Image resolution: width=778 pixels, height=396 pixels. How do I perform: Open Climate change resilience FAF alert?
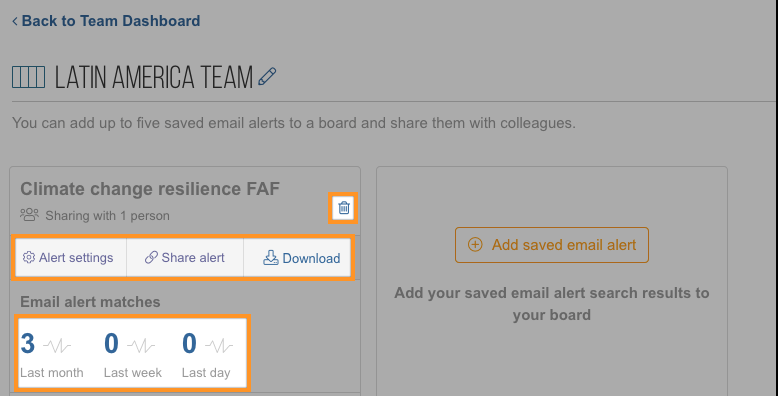[150, 189]
